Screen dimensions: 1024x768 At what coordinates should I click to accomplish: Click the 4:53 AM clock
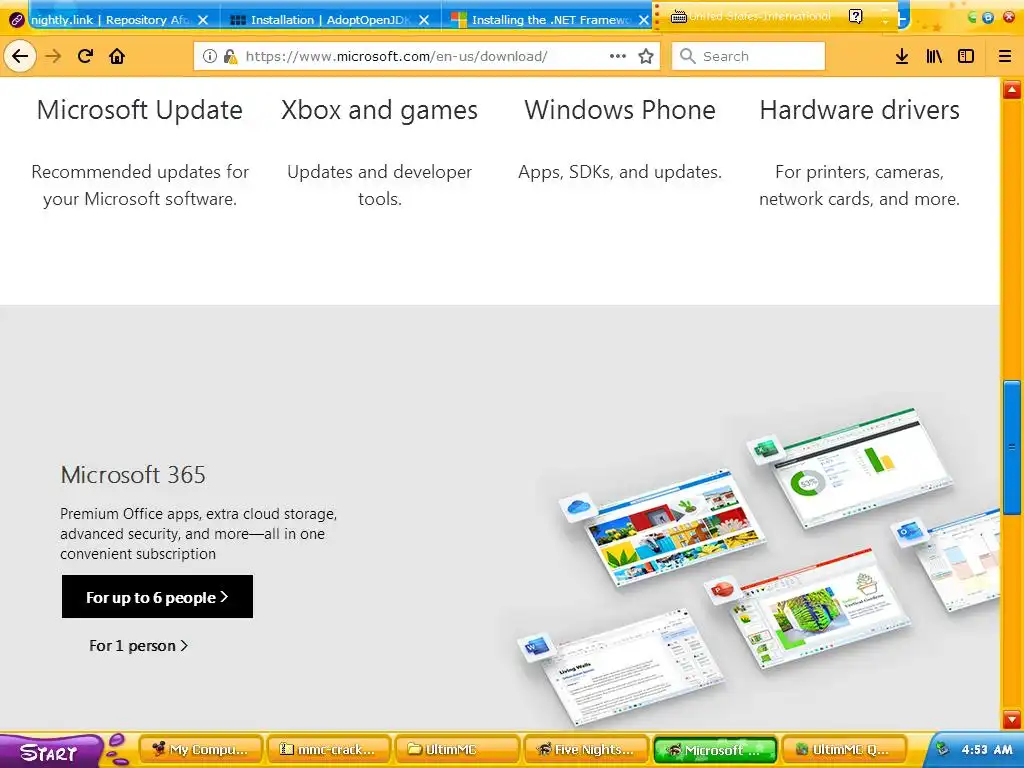pyautogui.click(x=987, y=750)
